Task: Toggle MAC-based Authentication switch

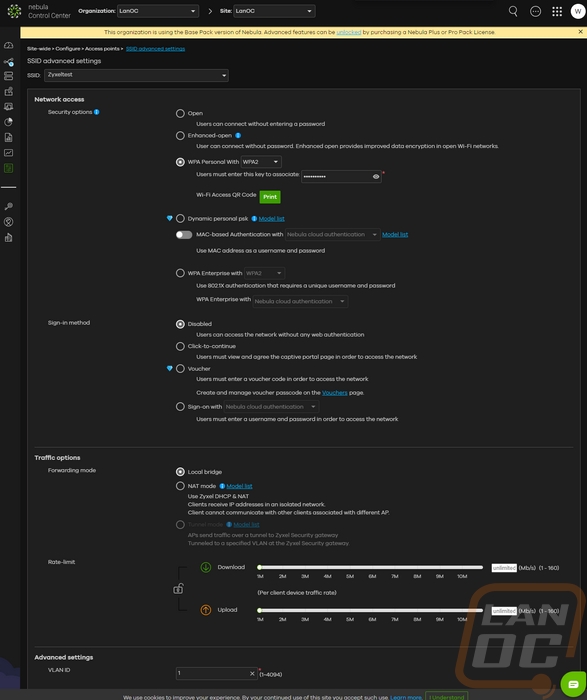Action: (184, 234)
